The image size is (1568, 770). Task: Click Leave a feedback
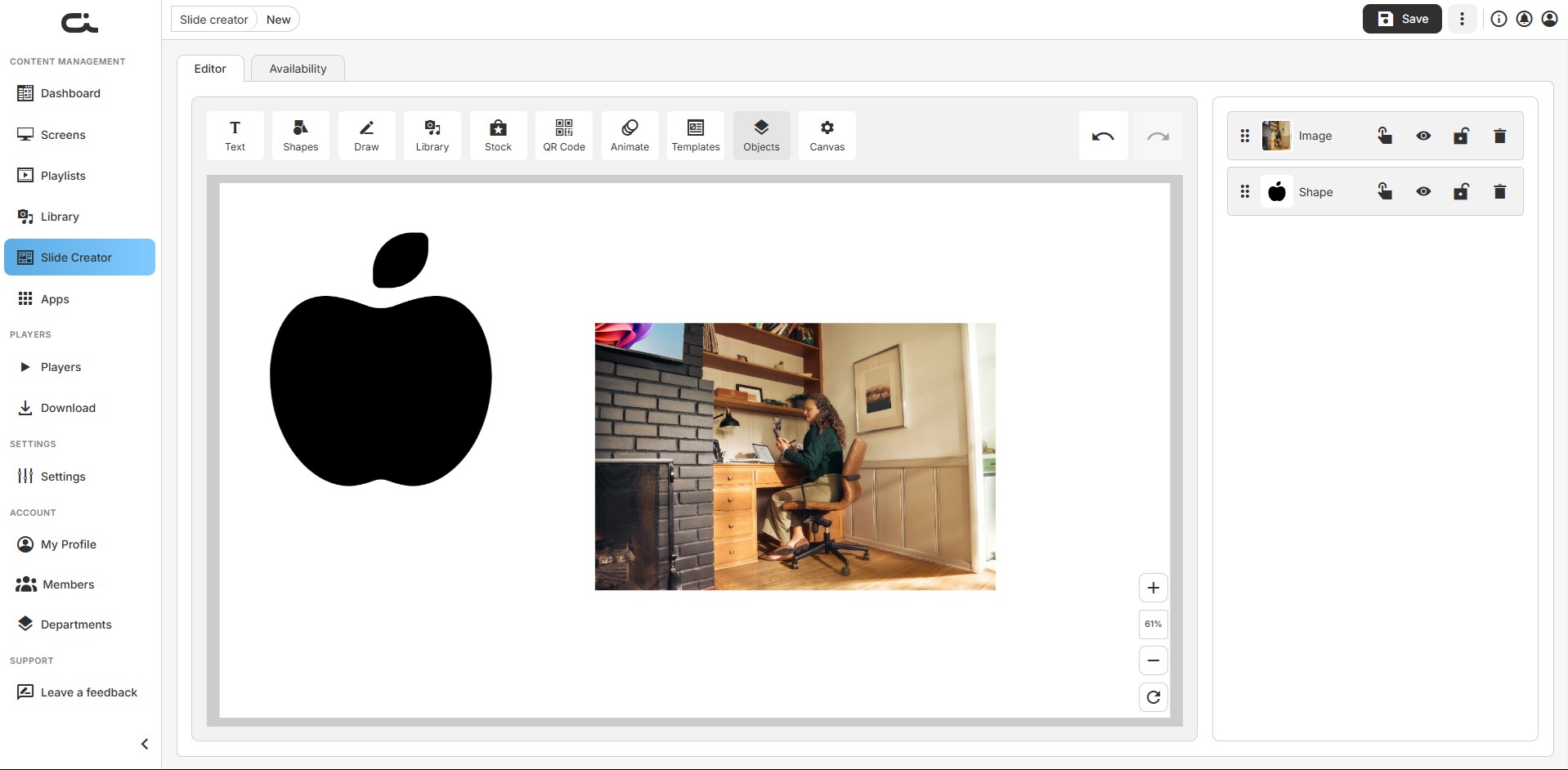79,692
